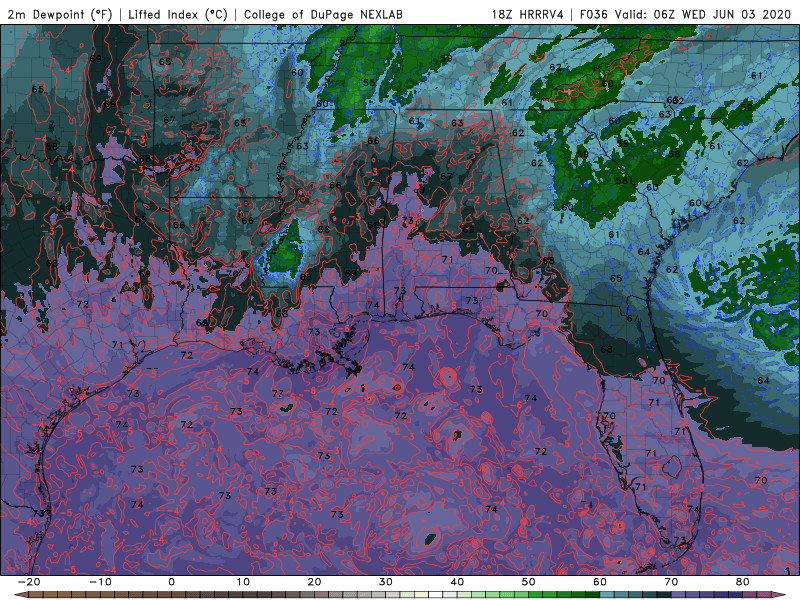Click the 0 label on the color scale
The image size is (800, 600).
(171, 582)
